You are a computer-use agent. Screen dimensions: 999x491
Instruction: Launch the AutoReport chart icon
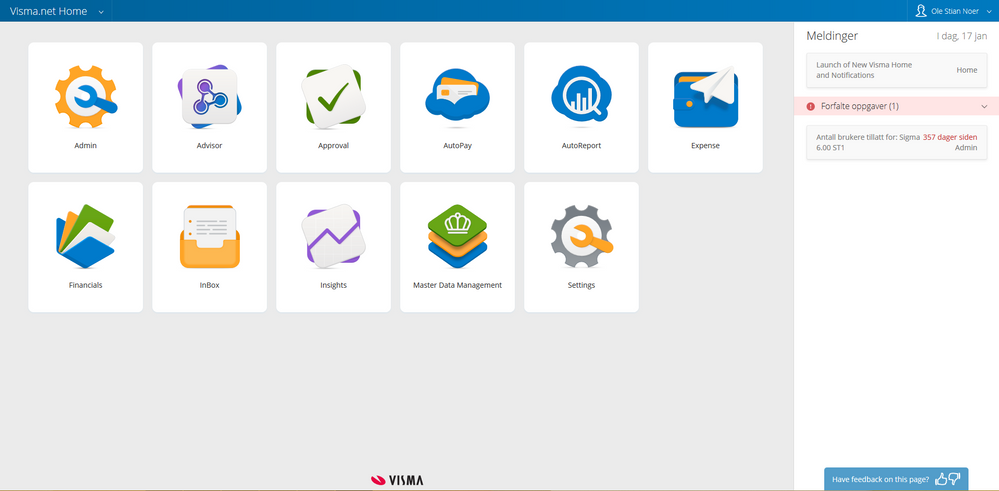581,94
